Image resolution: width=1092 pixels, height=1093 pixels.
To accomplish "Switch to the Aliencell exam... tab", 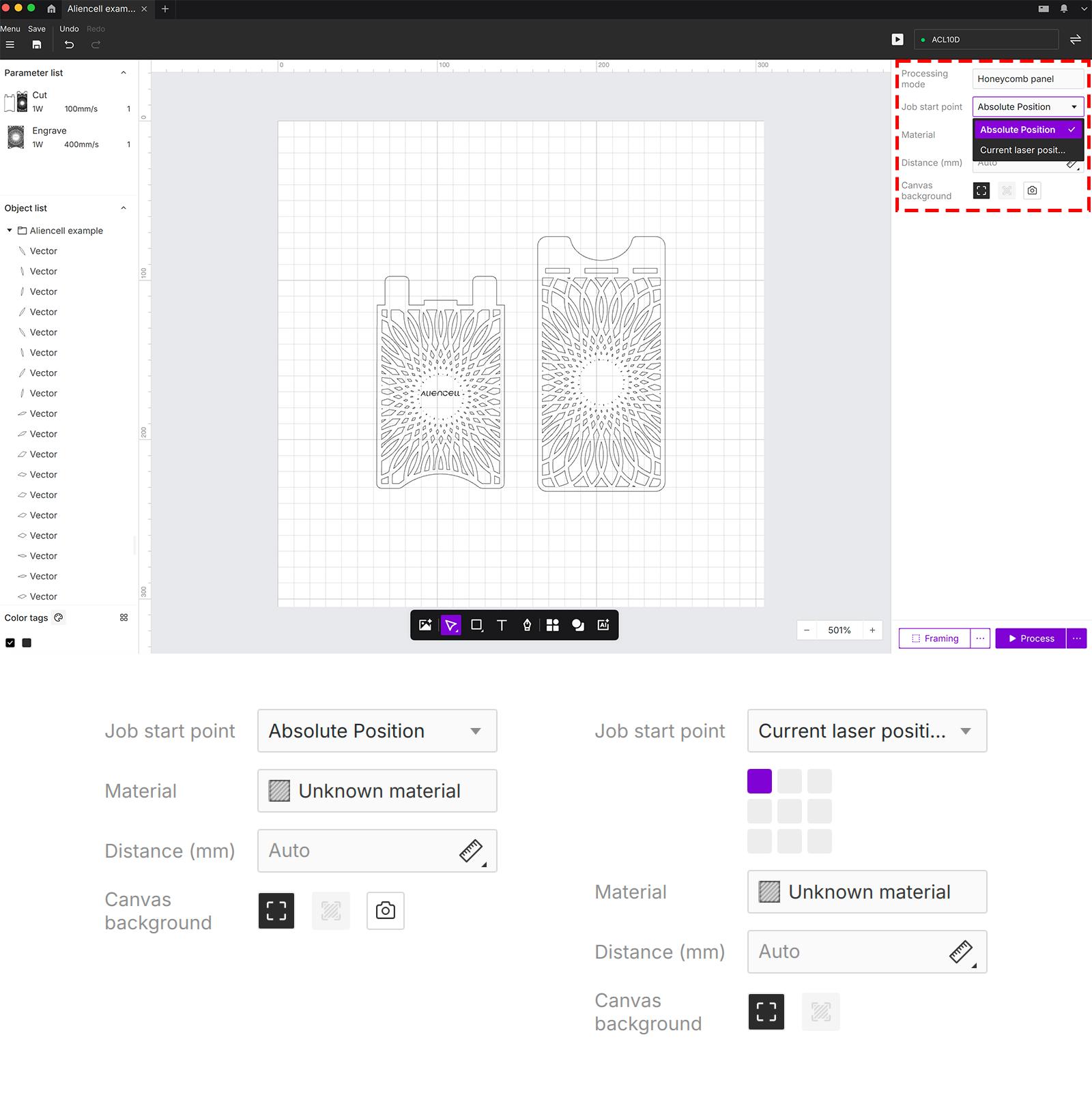I will 101,9.
